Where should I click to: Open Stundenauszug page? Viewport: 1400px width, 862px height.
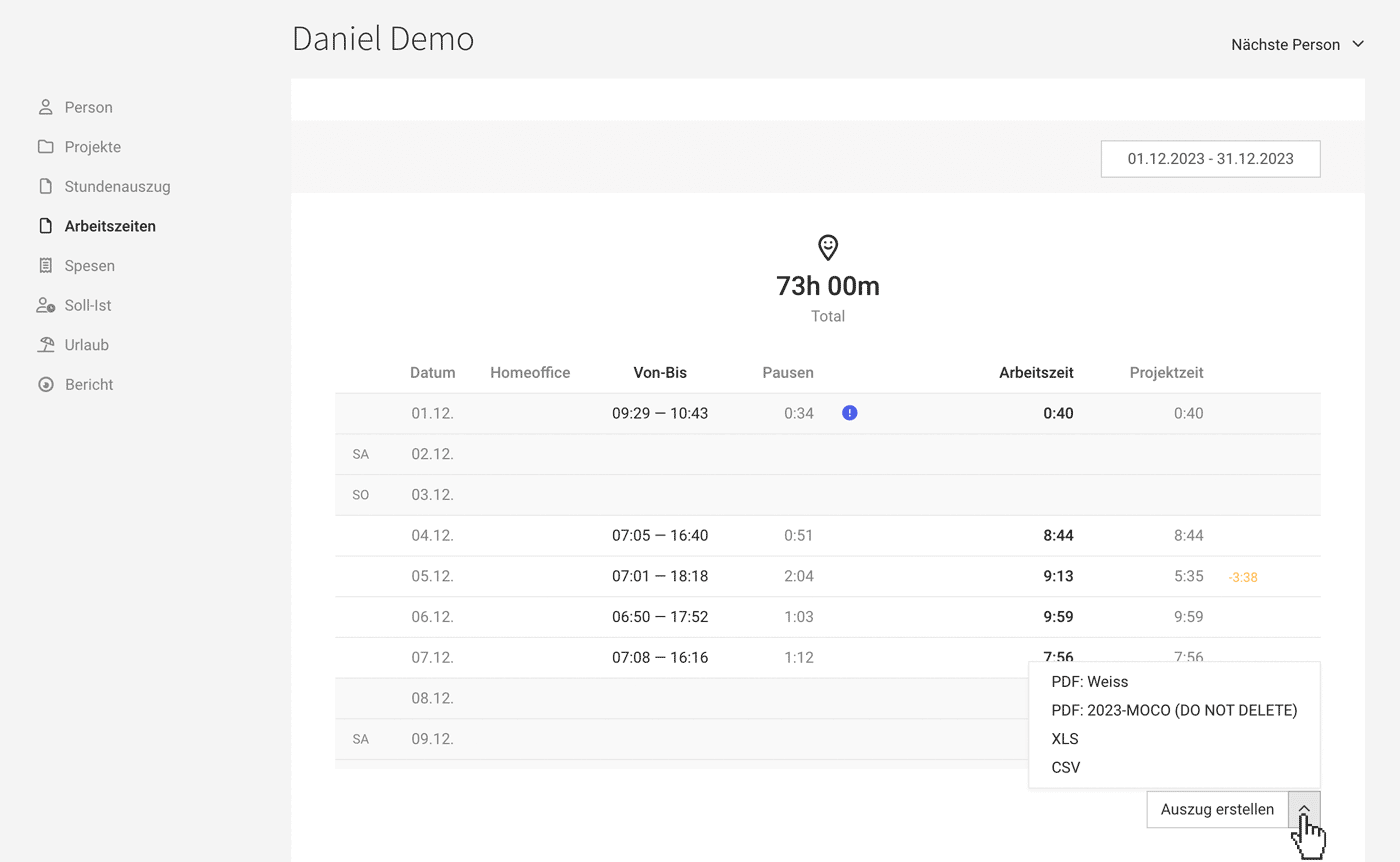(x=117, y=186)
